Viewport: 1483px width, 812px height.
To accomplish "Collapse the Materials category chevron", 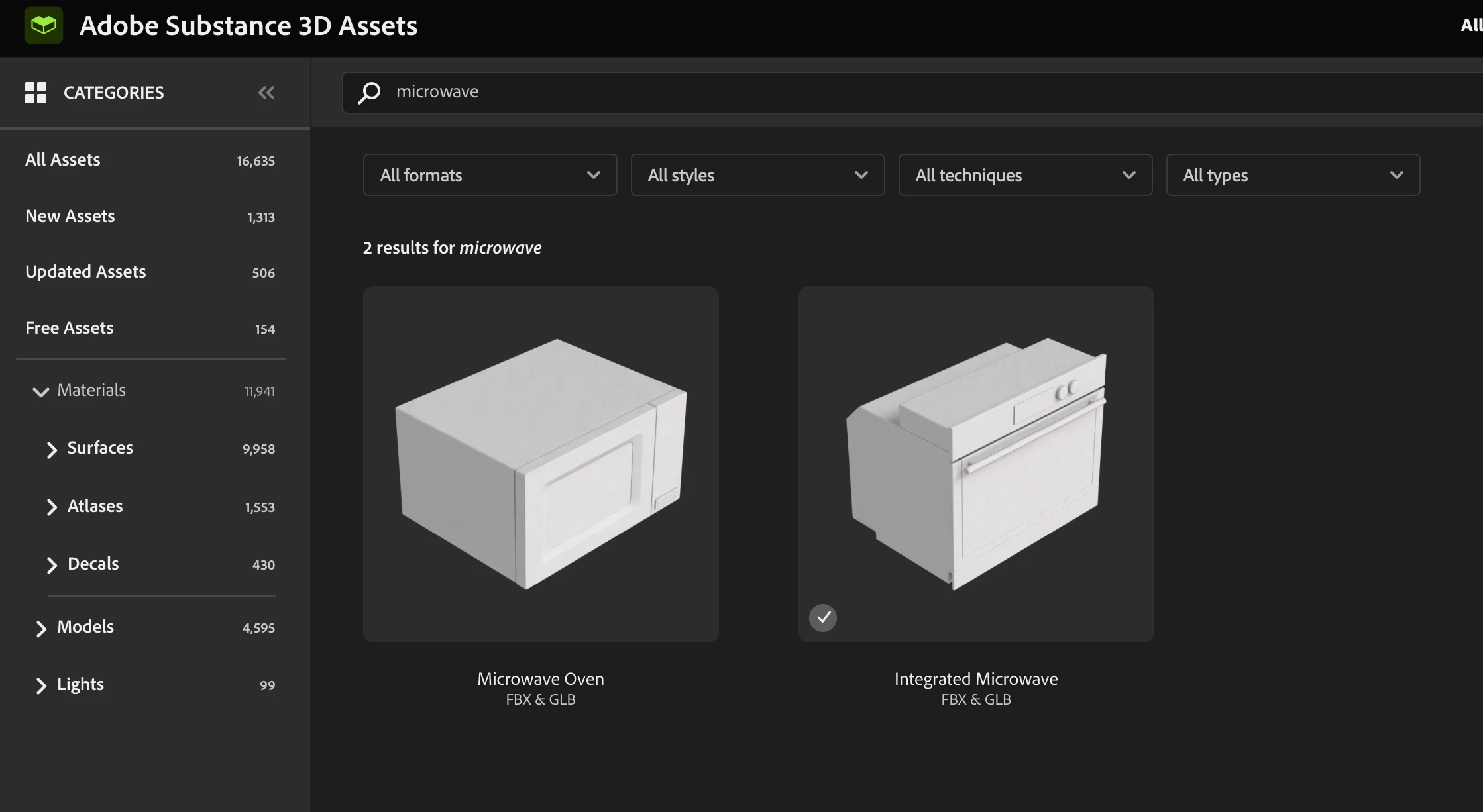I will coord(40,391).
